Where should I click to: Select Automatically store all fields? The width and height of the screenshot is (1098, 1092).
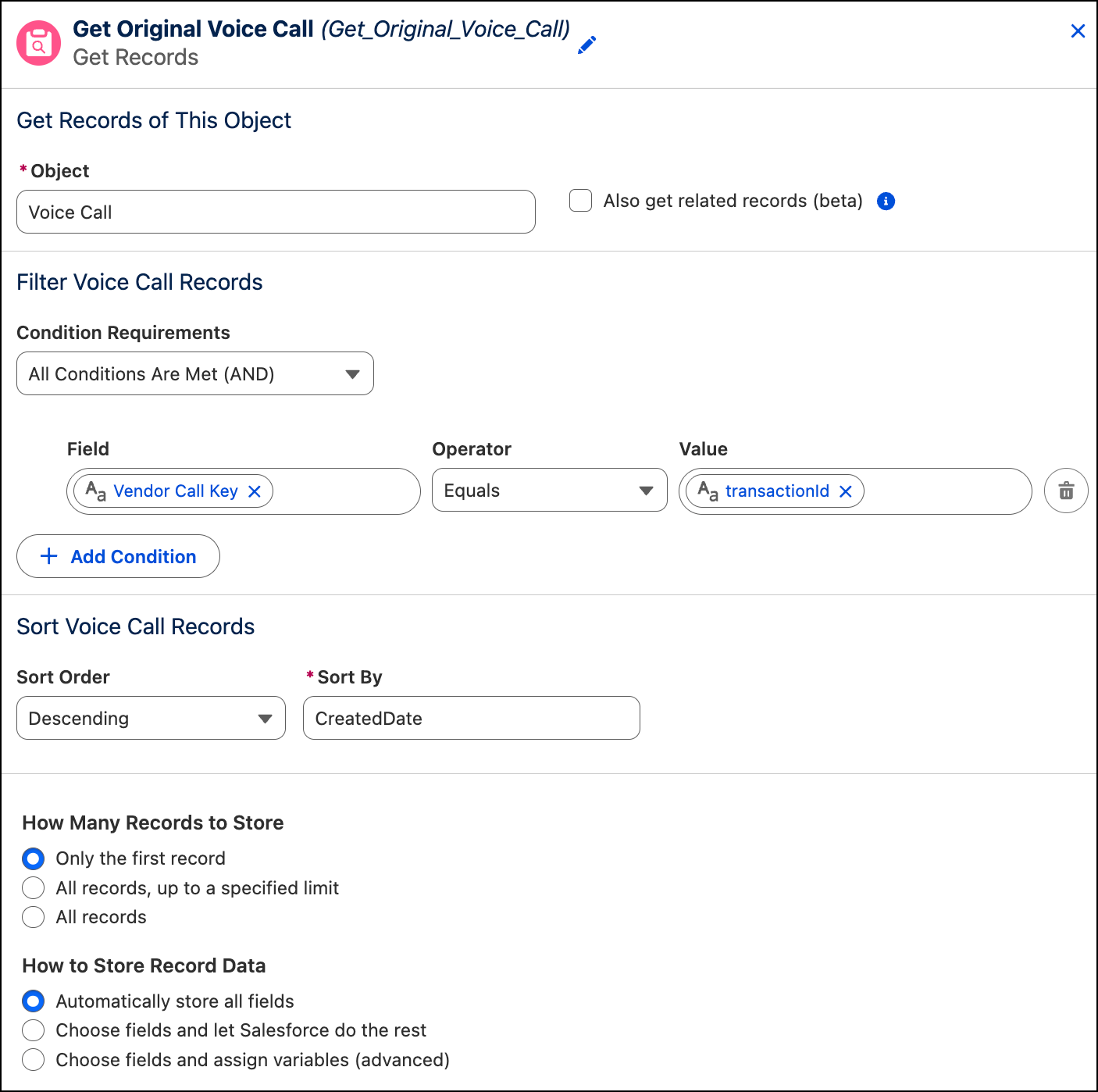(34, 1001)
